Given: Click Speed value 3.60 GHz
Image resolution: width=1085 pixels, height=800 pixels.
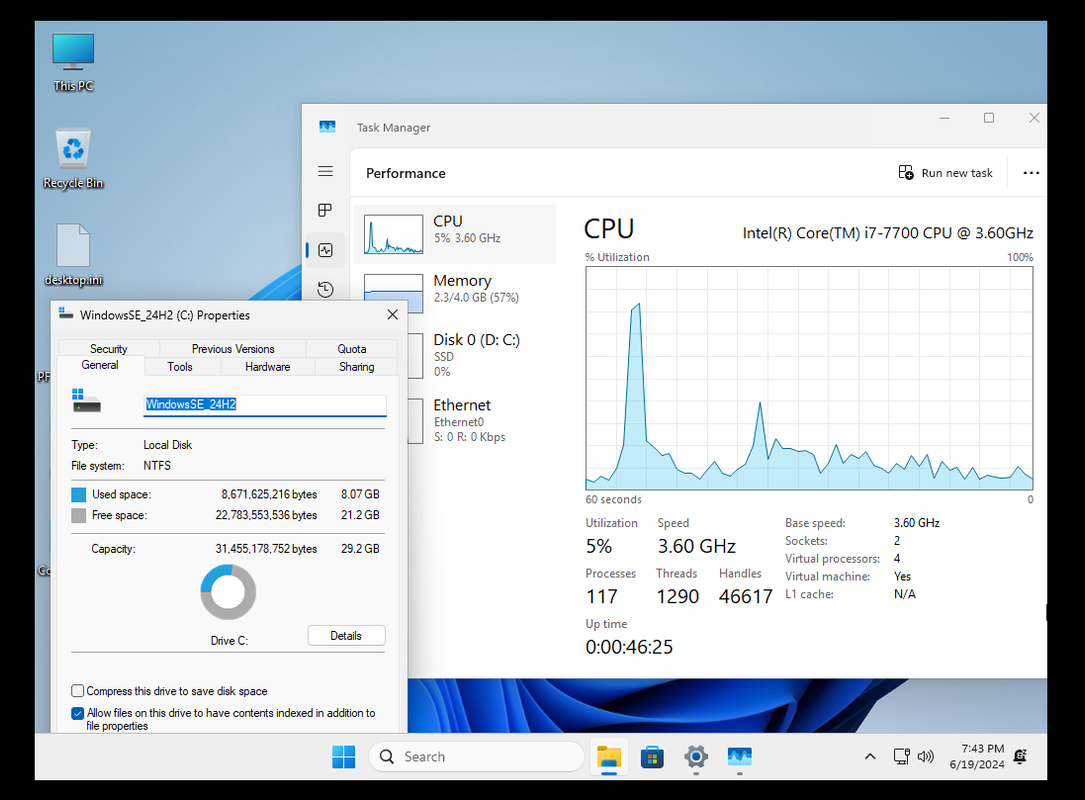Looking at the screenshot, I should click(x=696, y=546).
